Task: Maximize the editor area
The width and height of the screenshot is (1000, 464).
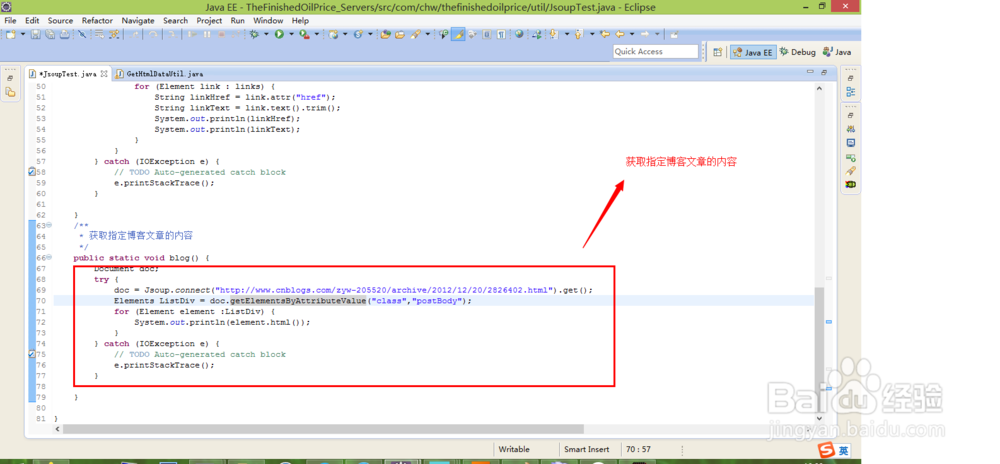Action: [824, 73]
